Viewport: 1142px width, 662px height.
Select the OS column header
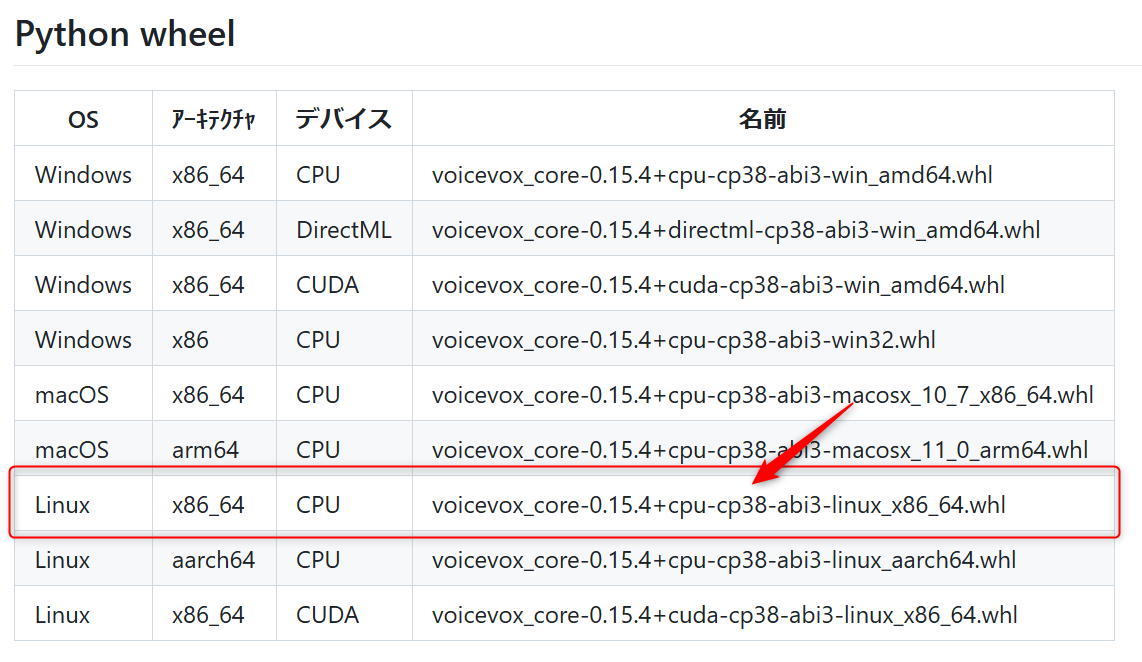point(83,119)
